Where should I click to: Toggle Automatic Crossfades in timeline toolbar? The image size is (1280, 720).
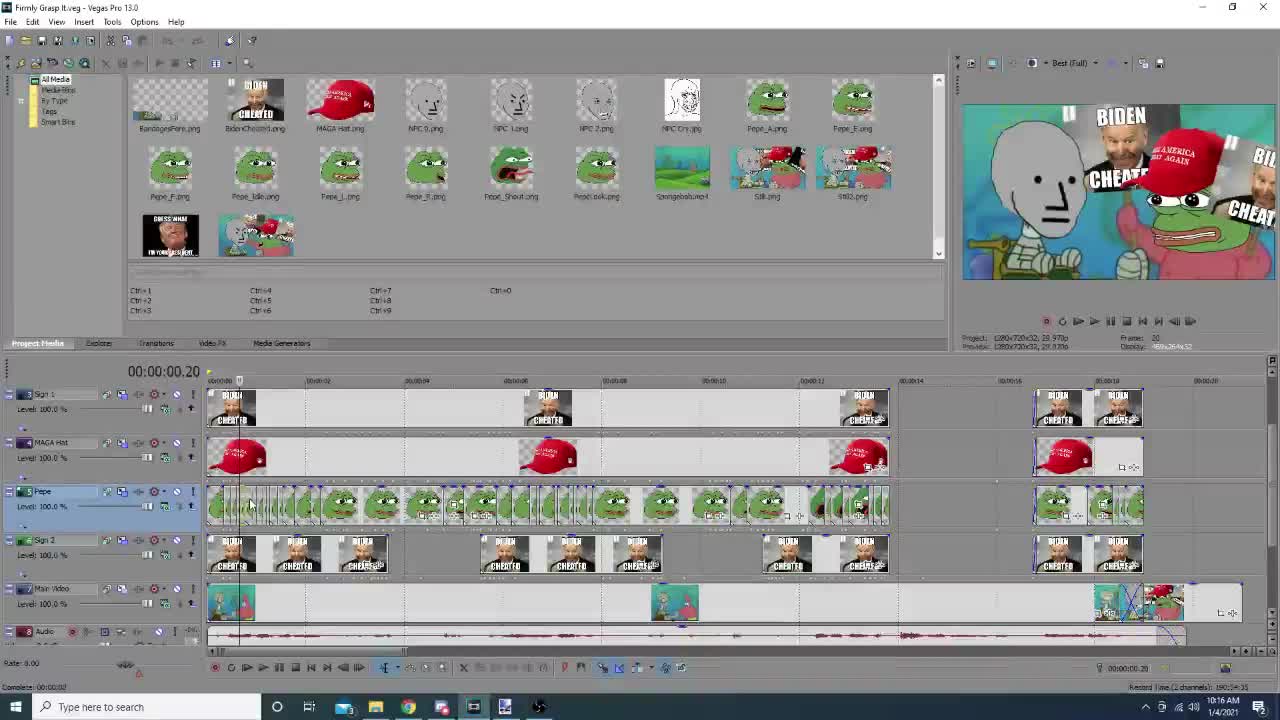619,668
